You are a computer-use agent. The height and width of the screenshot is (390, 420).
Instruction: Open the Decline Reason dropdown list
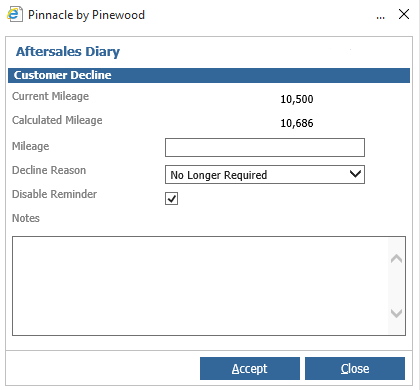(x=265, y=175)
